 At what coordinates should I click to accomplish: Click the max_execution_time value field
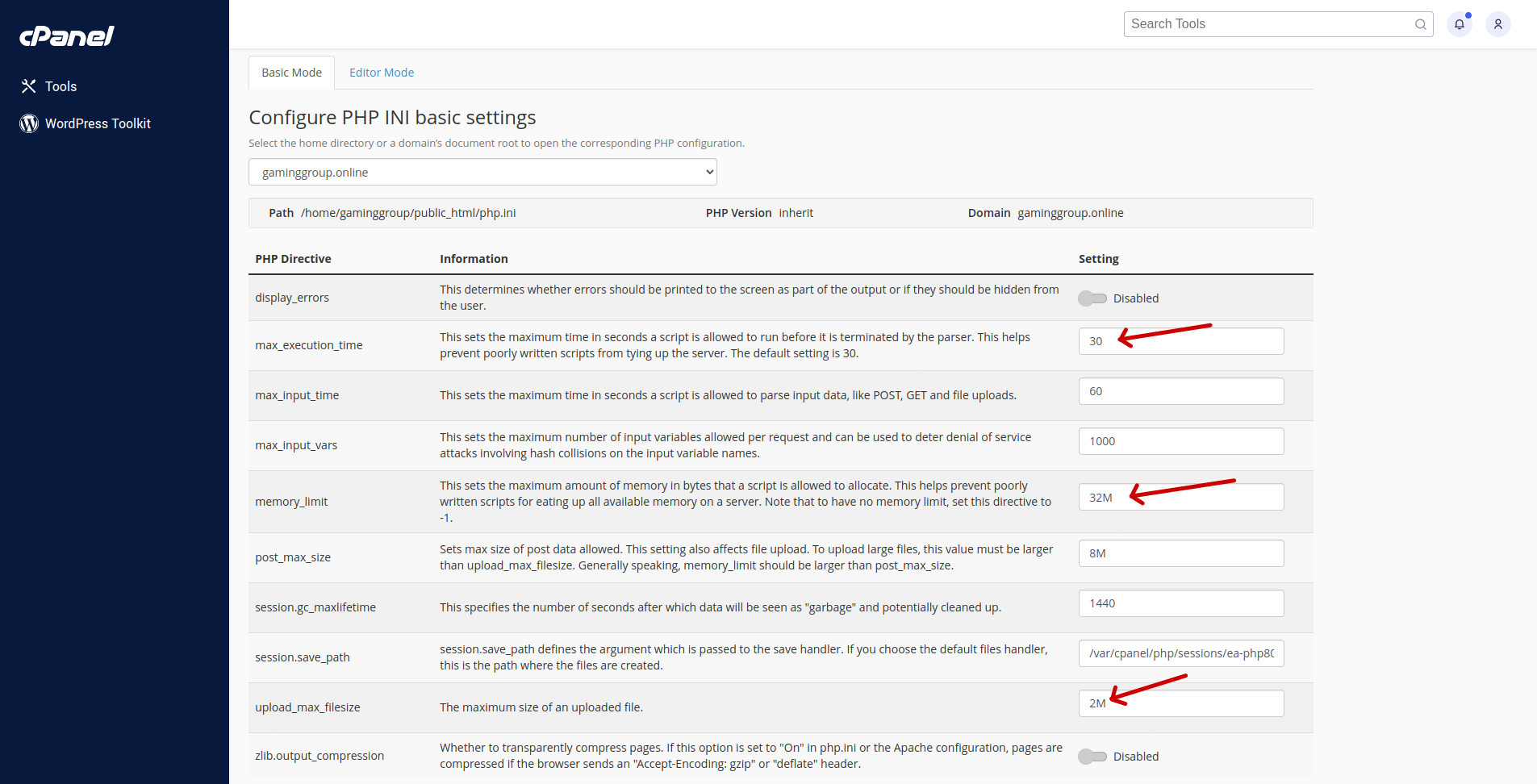(1180, 341)
